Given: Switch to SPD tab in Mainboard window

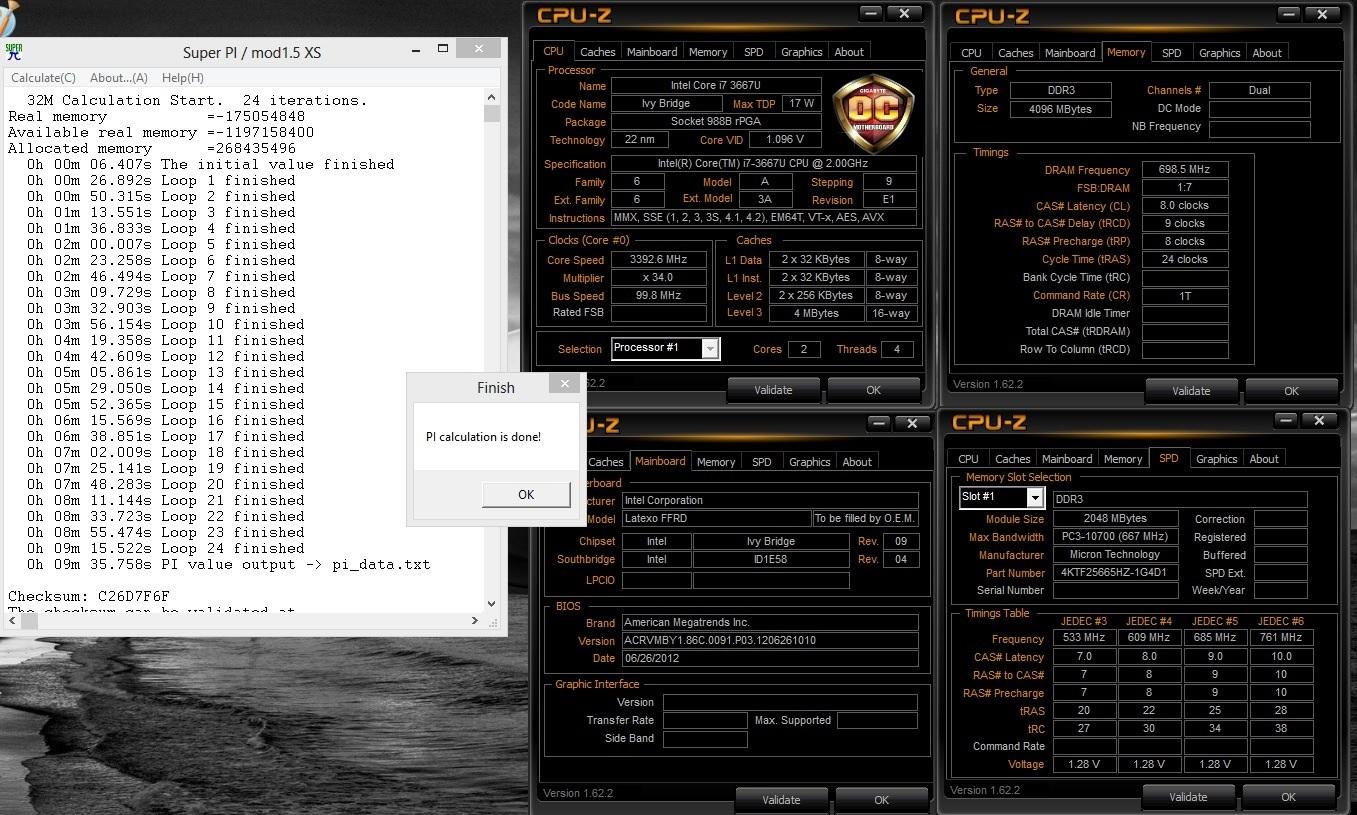Looking at the screenshot, I should pyautogui.click(x=761, y=462).
